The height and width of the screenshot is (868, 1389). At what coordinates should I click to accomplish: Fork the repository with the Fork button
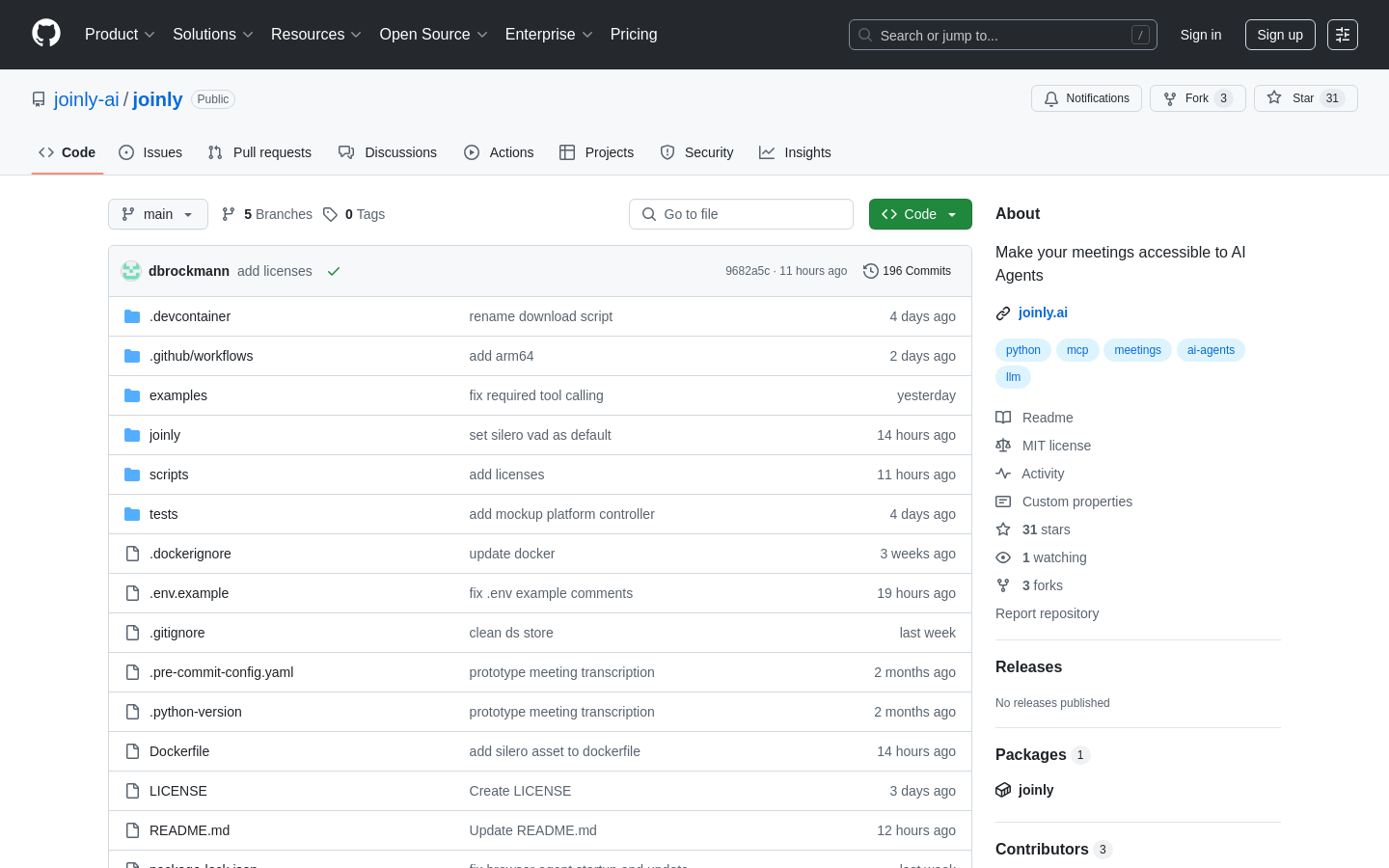tap(1198, 98)
